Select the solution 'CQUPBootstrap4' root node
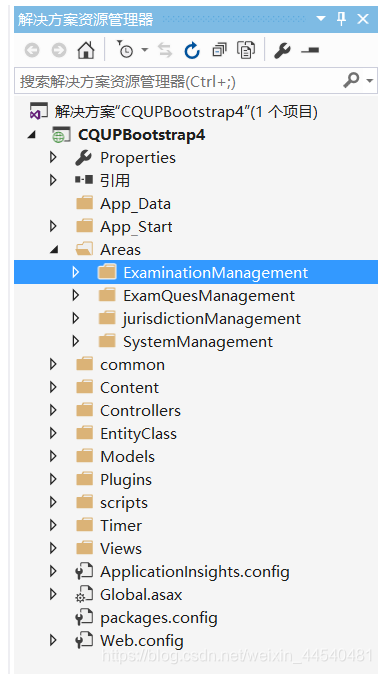 [x=186, y=113]
